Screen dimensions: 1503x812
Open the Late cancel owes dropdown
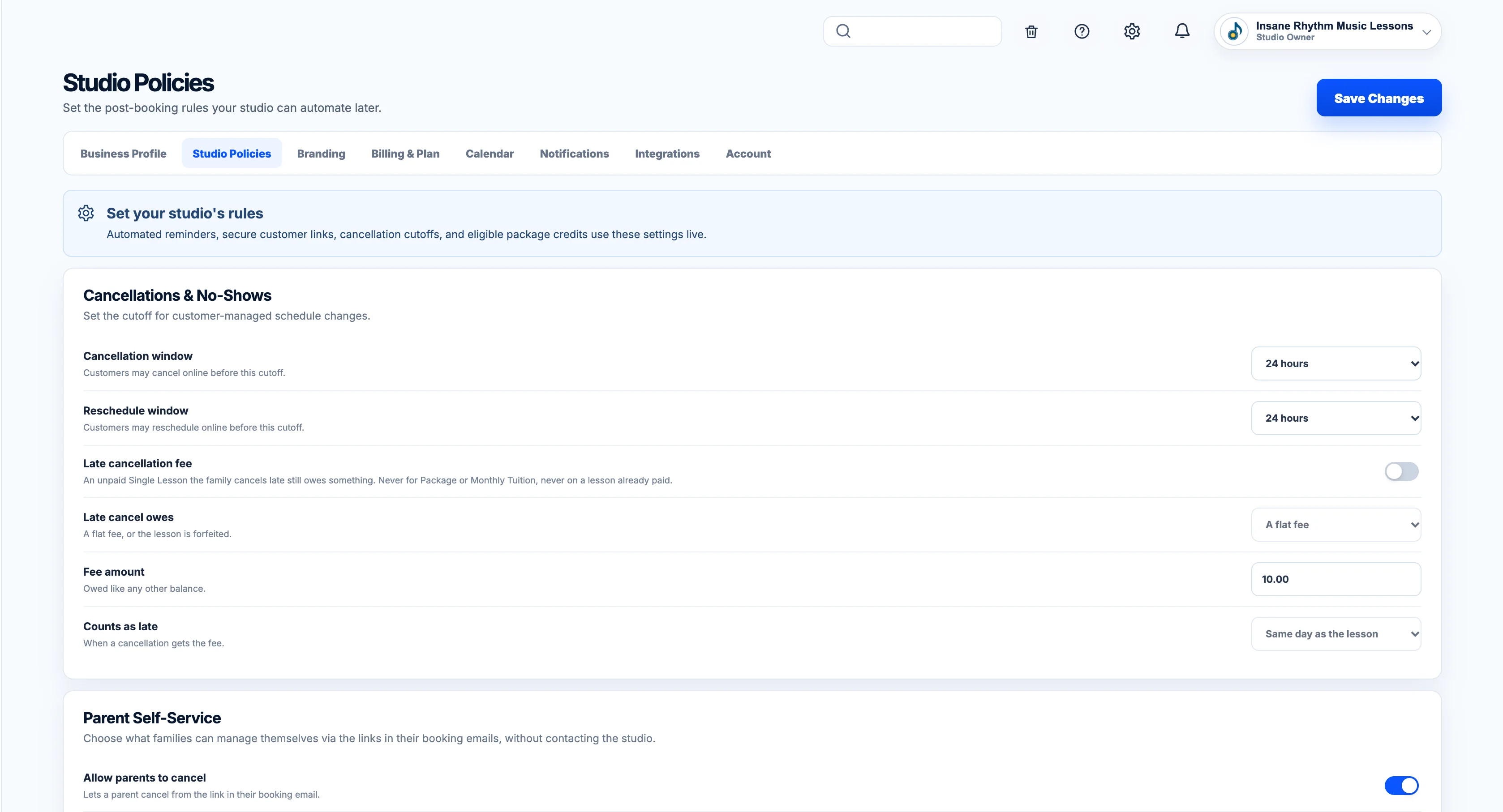coord(1336,525)
